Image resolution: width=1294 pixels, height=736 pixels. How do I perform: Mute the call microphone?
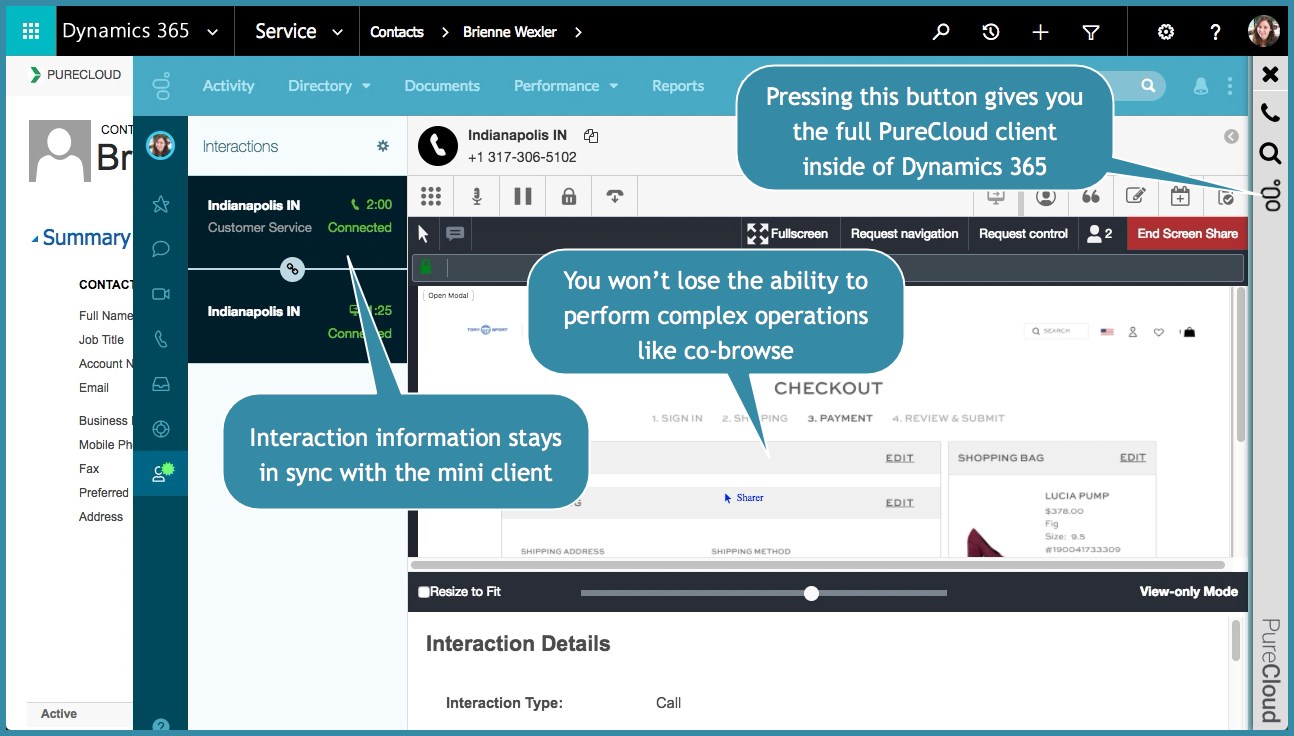point(477,196)
